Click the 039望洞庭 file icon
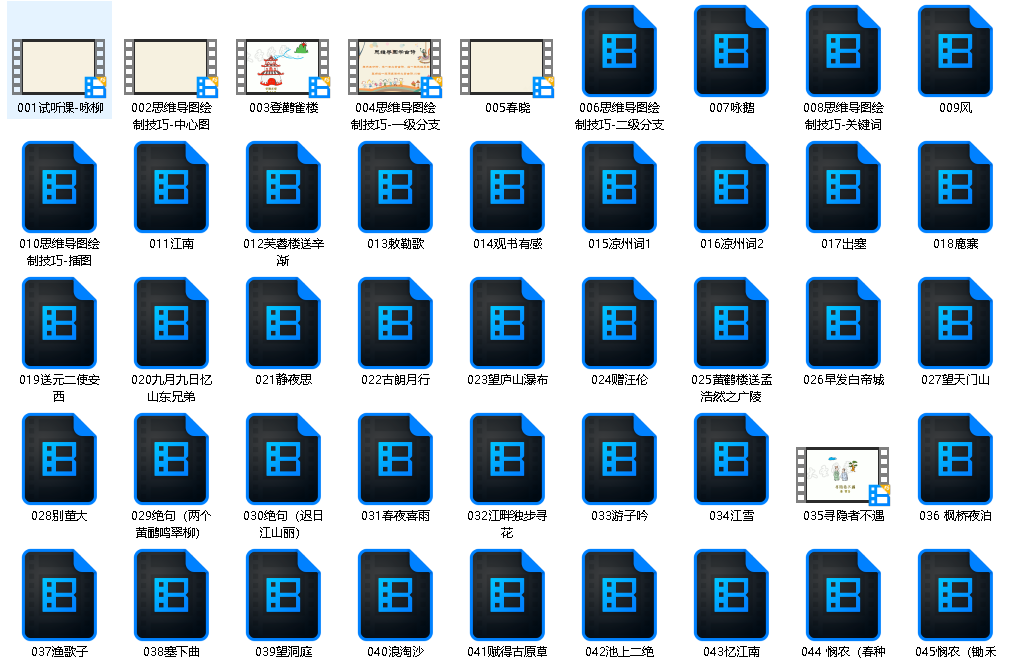The height and width of the screenshot is (658, 1012). (x=283, y=594)
